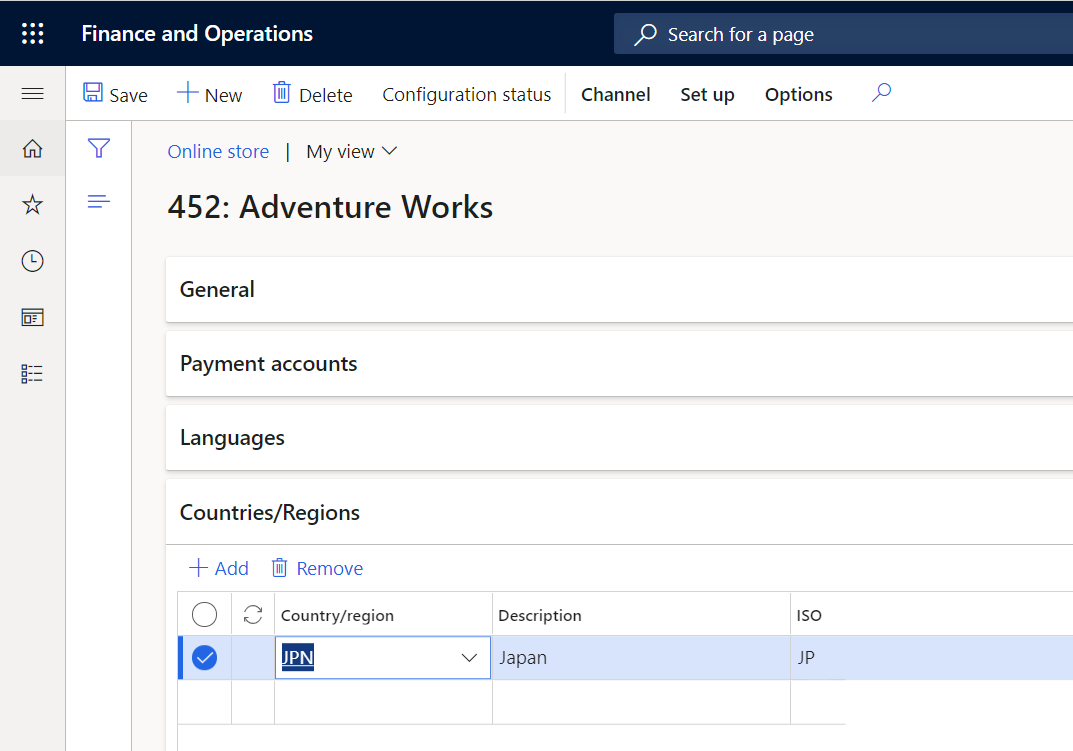Add a new country row
This screenshot has width=1073, height=751.
coord(218,567)
